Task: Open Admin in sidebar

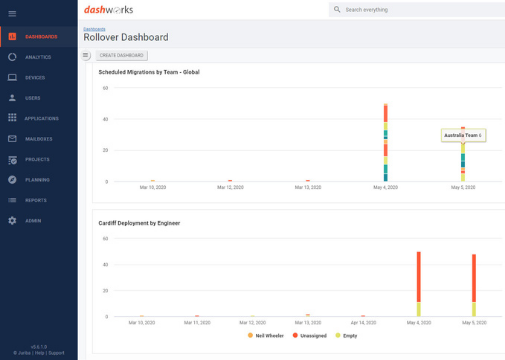Action: [x=39, y=220]
